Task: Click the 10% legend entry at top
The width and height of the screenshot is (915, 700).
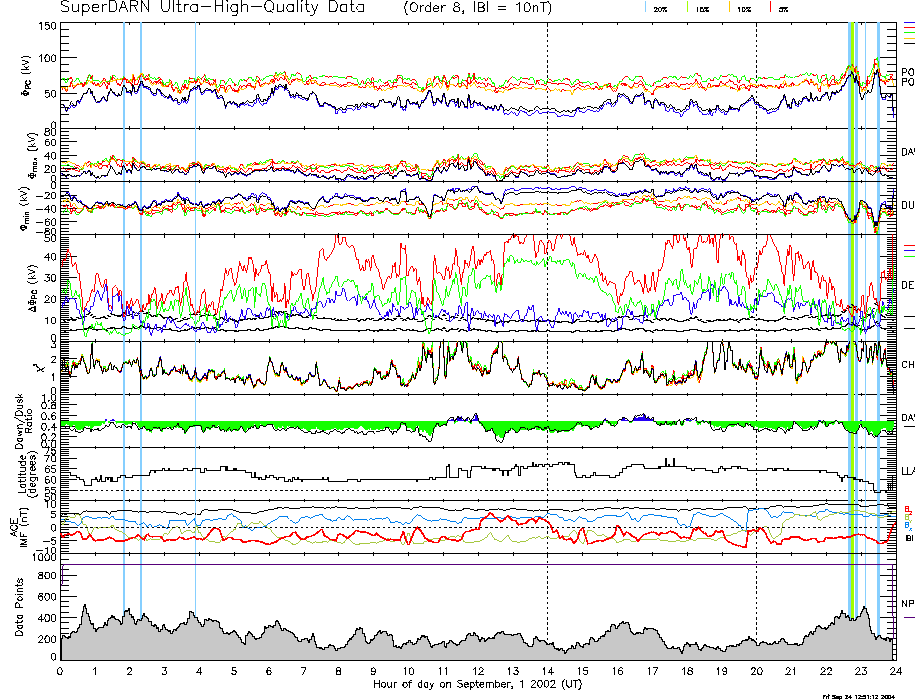Action: (742, 8)
